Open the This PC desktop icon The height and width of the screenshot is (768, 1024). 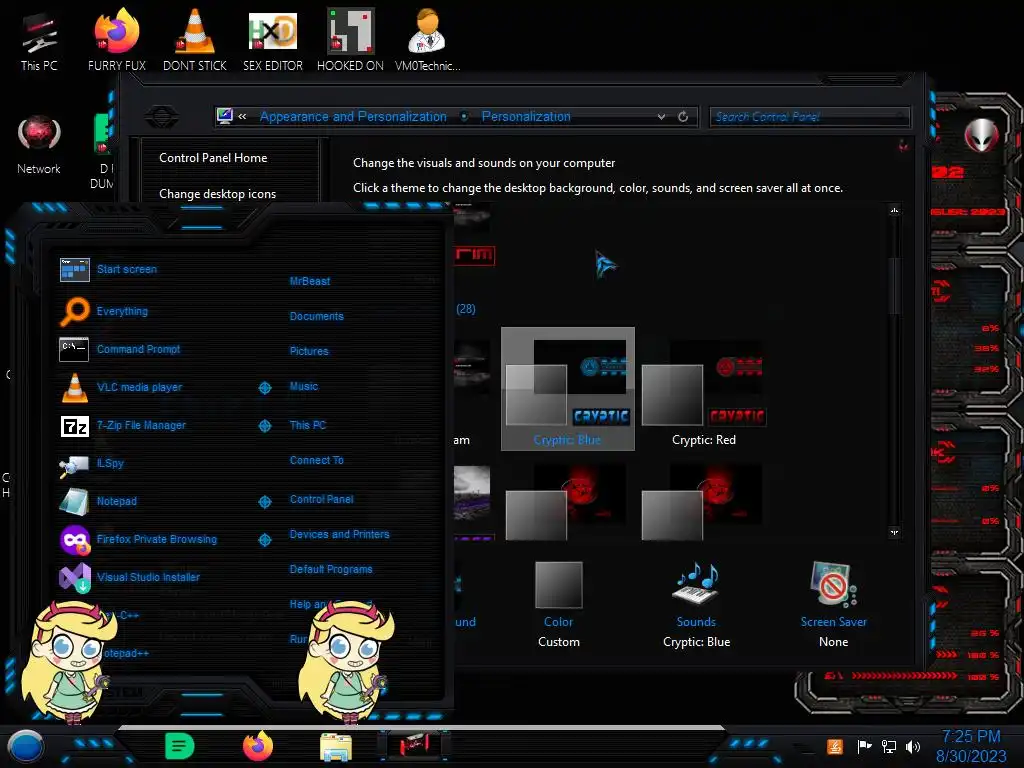click(x=39, y=40)
